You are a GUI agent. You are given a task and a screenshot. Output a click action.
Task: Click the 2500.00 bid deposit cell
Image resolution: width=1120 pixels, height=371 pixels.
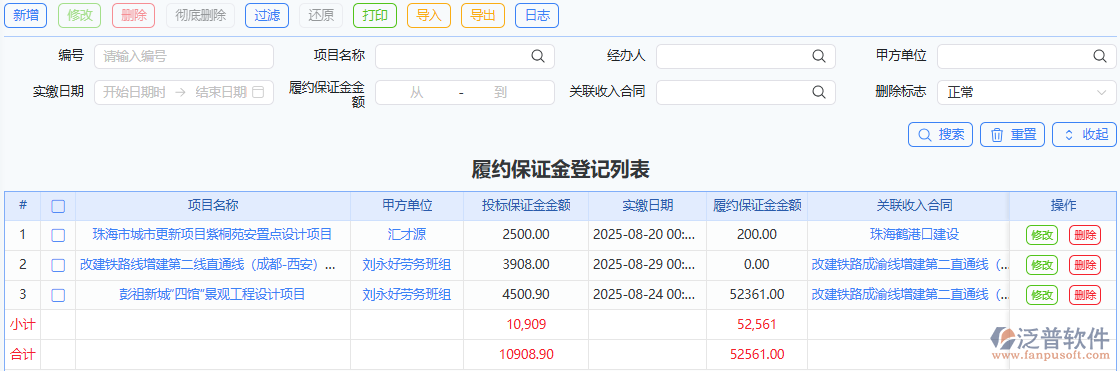click(x=526, y=234)
